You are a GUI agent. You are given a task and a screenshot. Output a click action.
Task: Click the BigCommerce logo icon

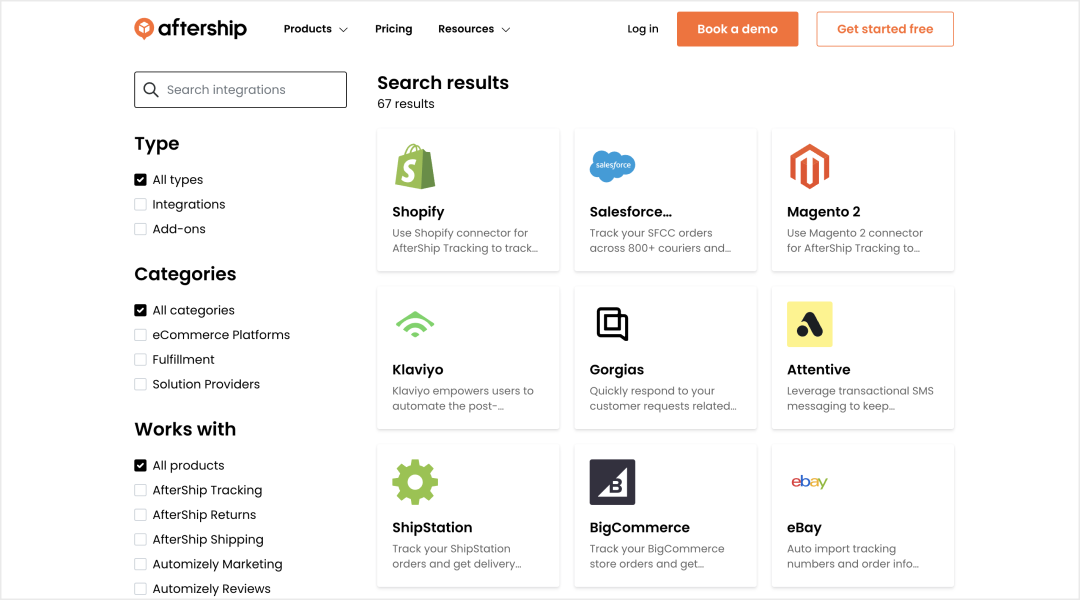pyautogui.click(x=612, y=482)
